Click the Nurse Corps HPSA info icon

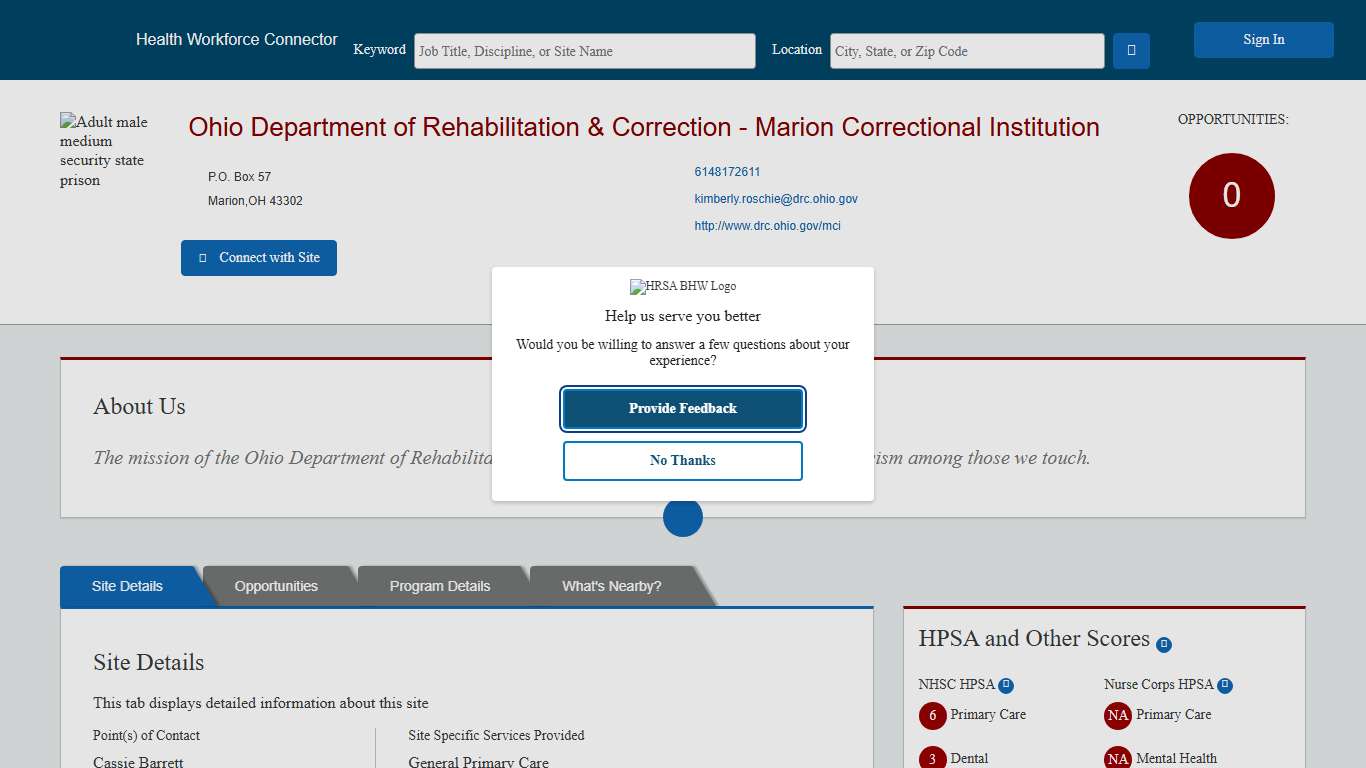(1225, 684)
